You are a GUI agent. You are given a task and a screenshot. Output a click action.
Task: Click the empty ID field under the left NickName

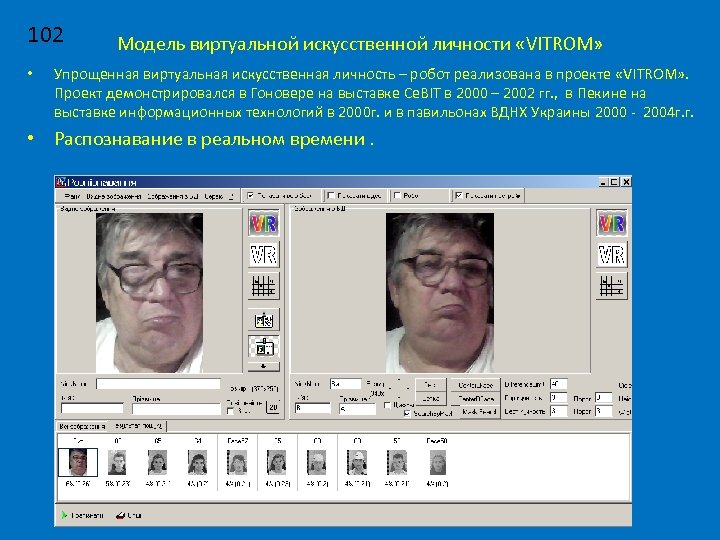pos(92,408)
